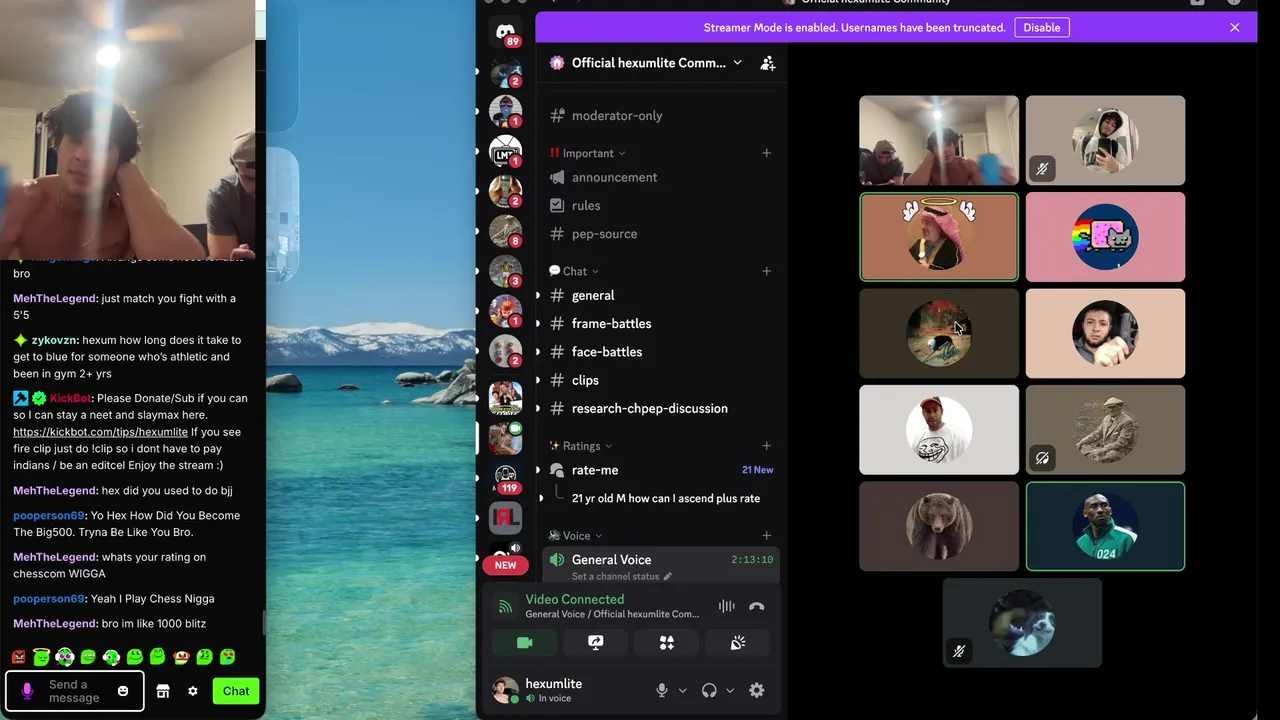
Task: Edit channel status pencil icon
Action: pyautogui.click(x=668, y=577)
